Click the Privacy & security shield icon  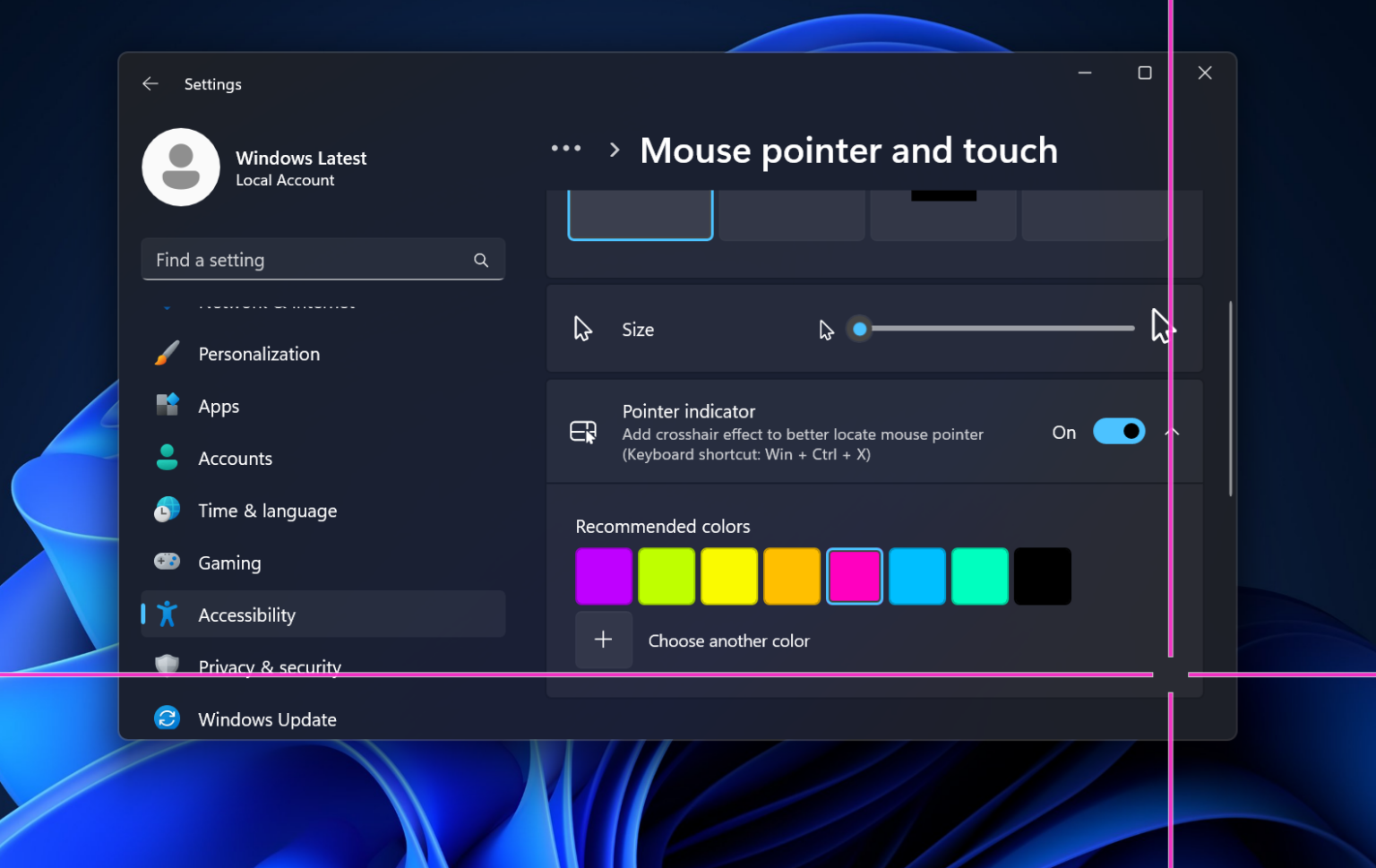point(167,666)
